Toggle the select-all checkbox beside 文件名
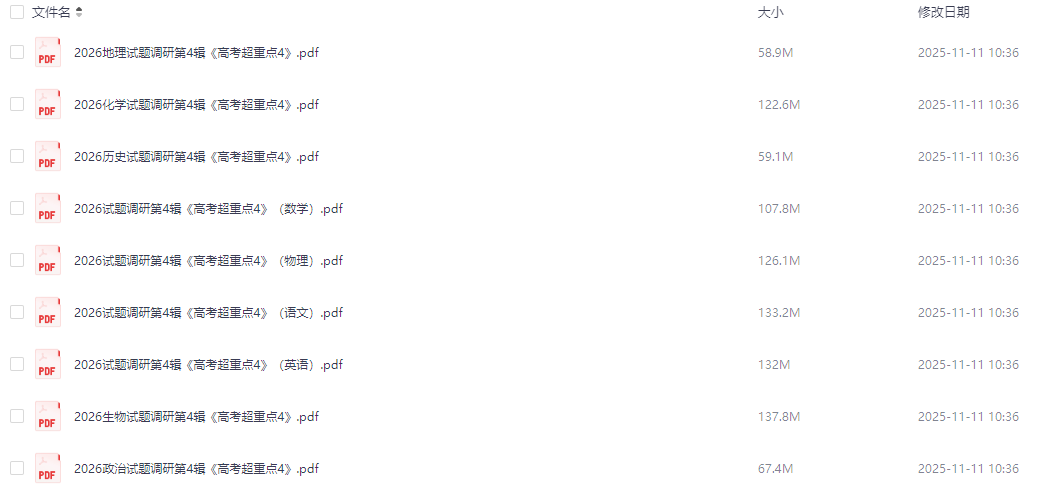 coord(17,12)
